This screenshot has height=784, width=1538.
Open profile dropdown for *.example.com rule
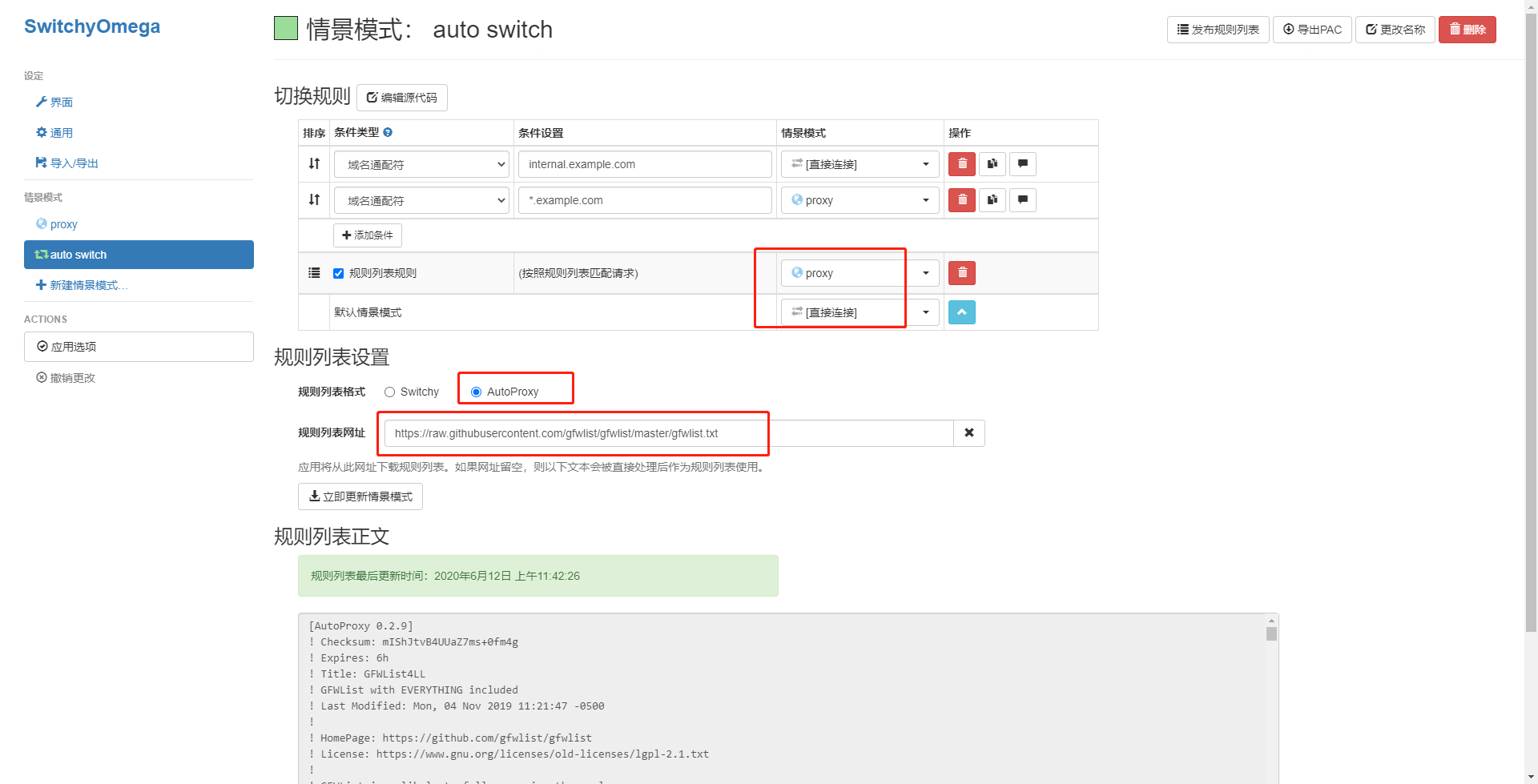click(x=860, y=200)
